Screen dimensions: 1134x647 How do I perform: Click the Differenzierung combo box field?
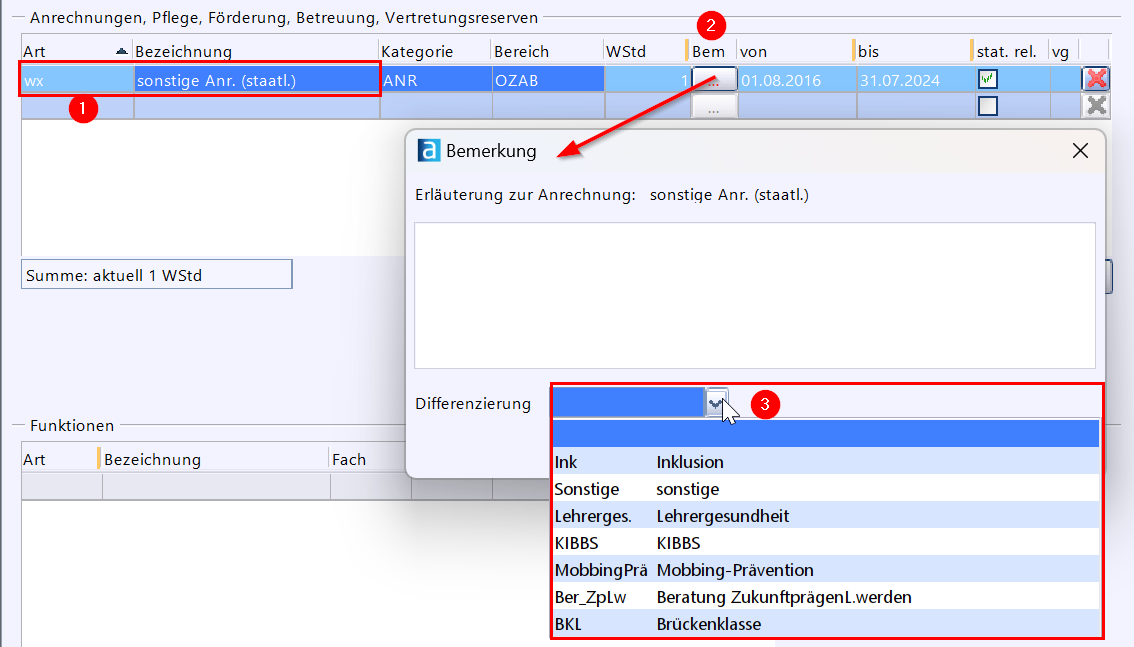628,403
